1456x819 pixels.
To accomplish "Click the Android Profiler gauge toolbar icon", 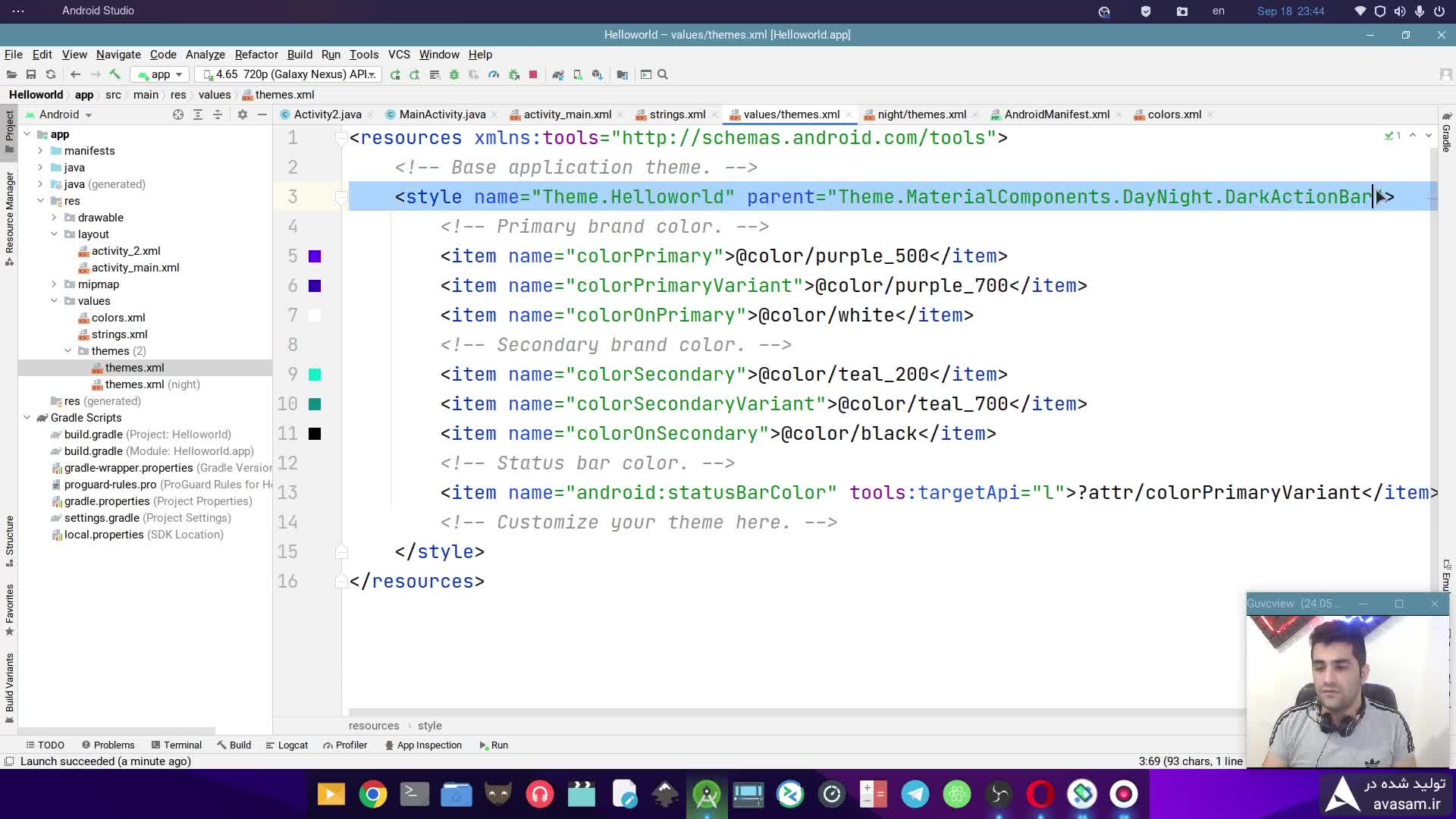I will 494,74.
